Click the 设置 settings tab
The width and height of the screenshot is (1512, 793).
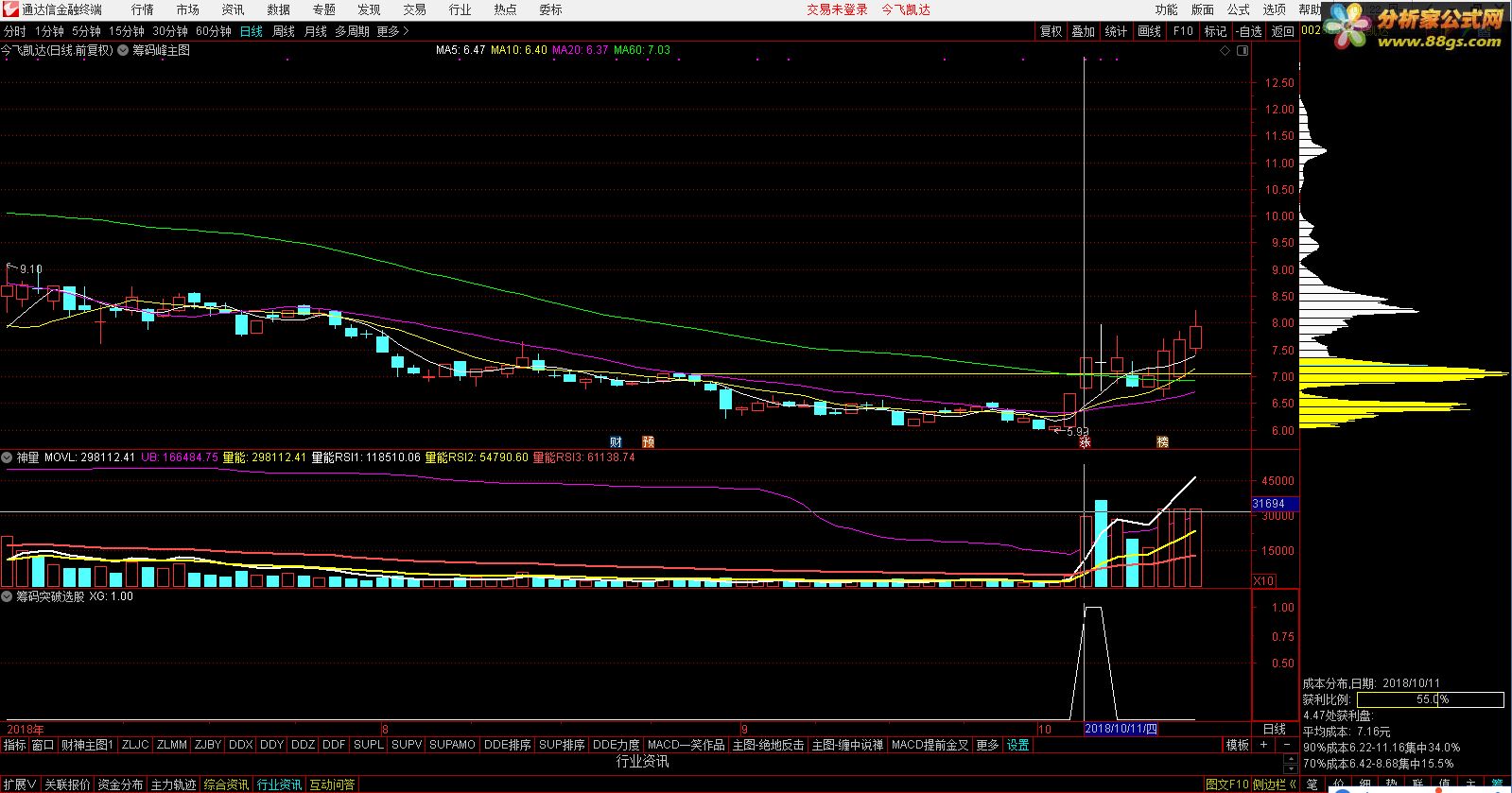click(x=1017, y=745)
